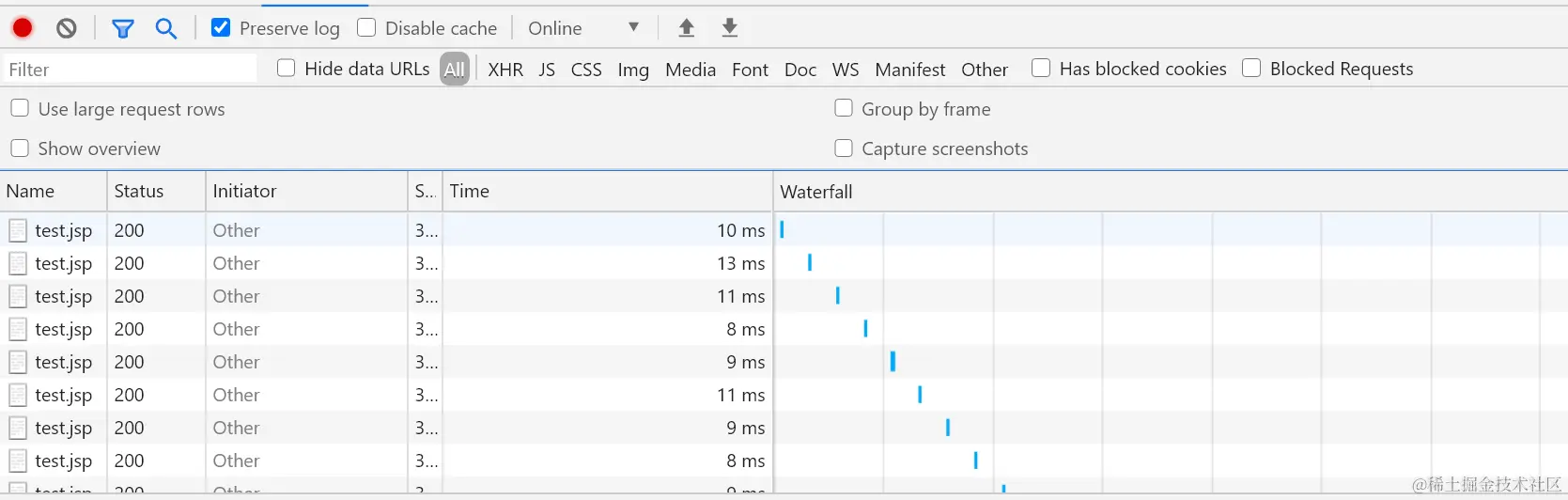Click the waterfall bar of the first request

coord(782,230)
